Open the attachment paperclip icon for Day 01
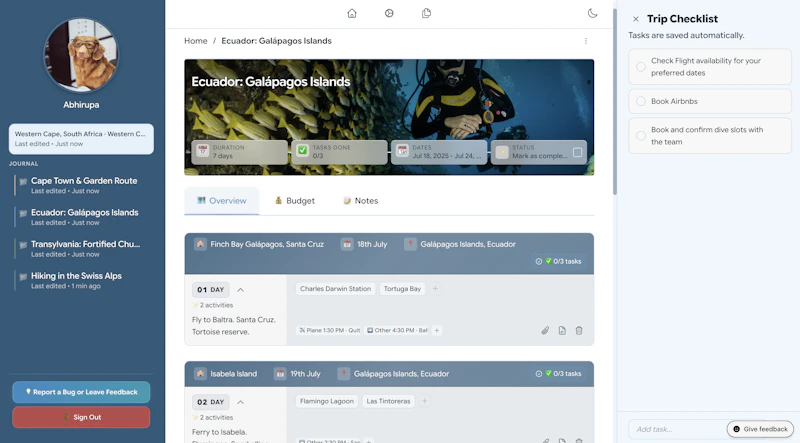The width and height of the screenshot is (800, 443). coord(545,330)
